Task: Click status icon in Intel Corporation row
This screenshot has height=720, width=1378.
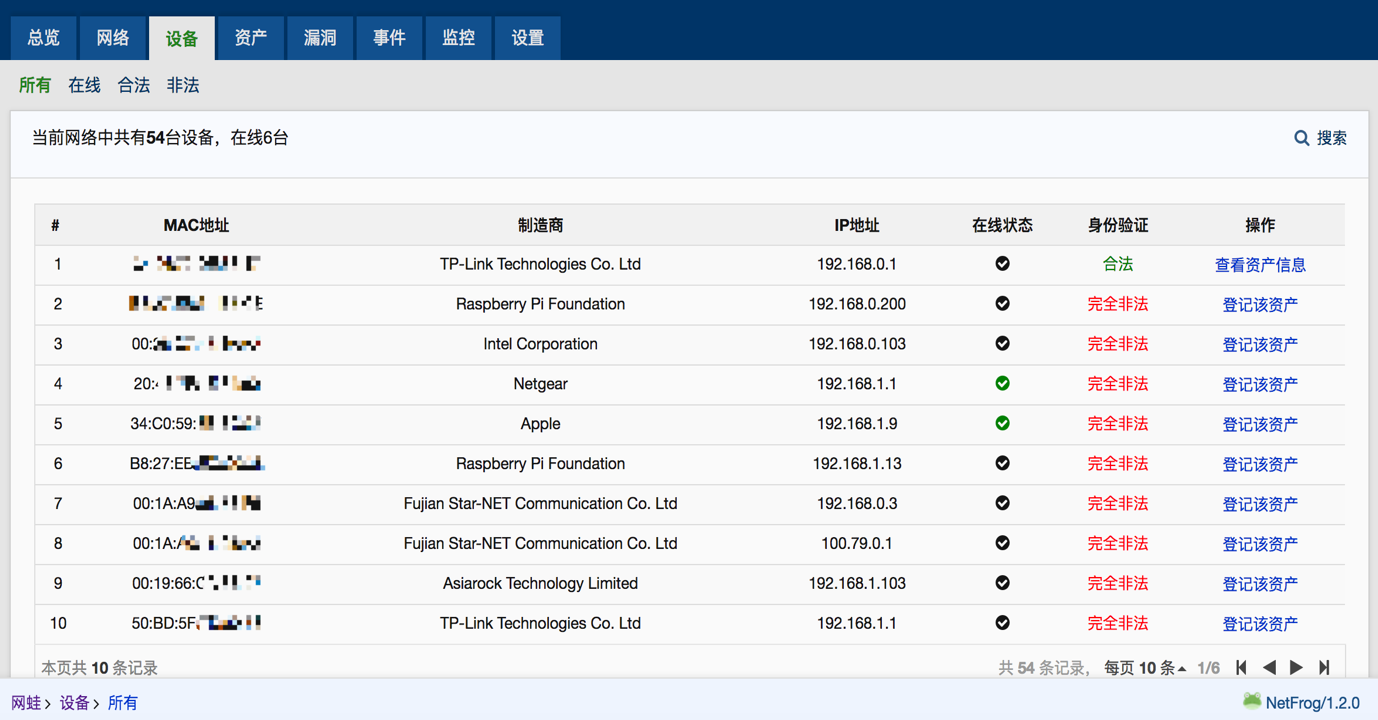Action: click(x=1002, y=344)
